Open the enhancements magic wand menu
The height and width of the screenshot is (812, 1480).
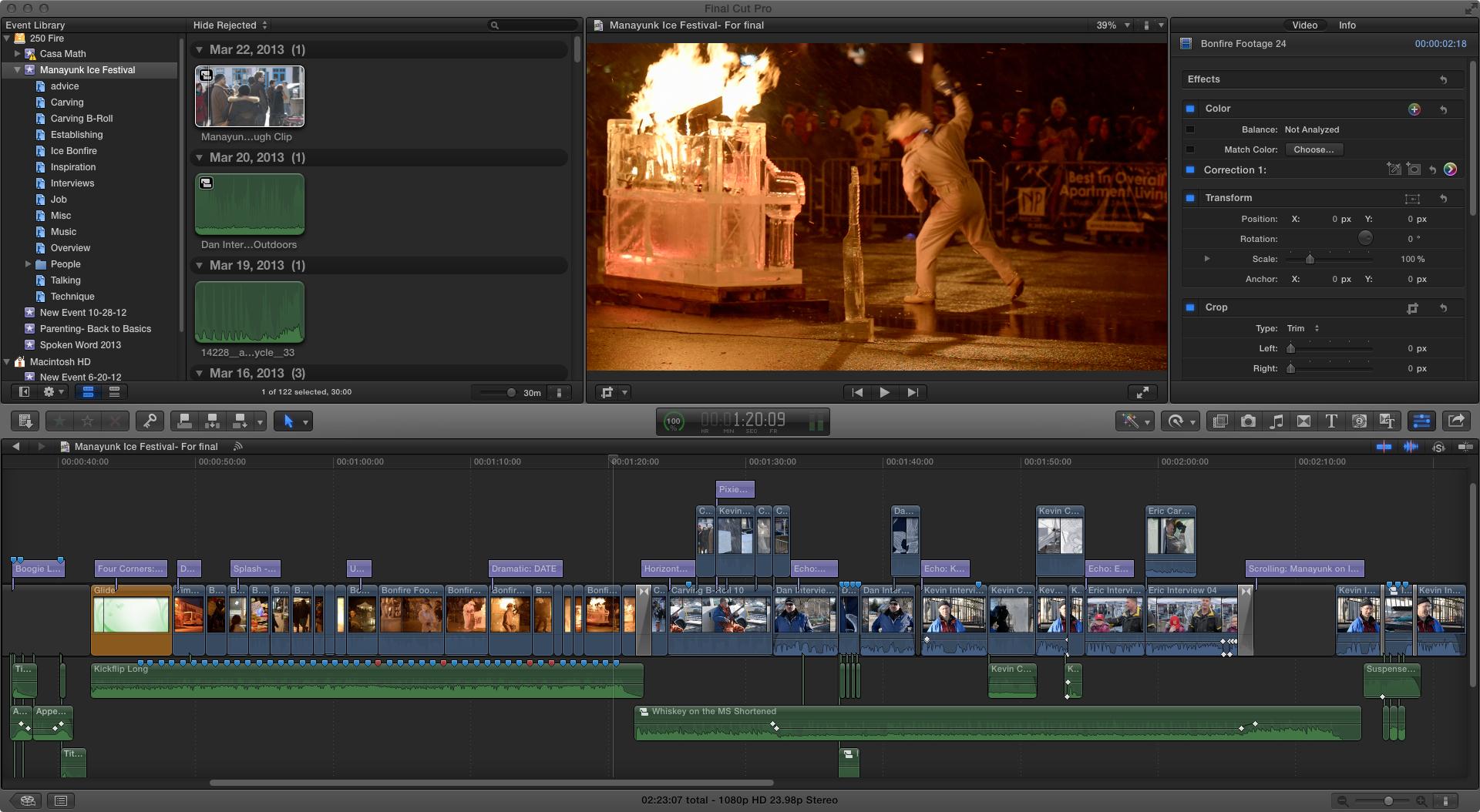click(1135, 421)
